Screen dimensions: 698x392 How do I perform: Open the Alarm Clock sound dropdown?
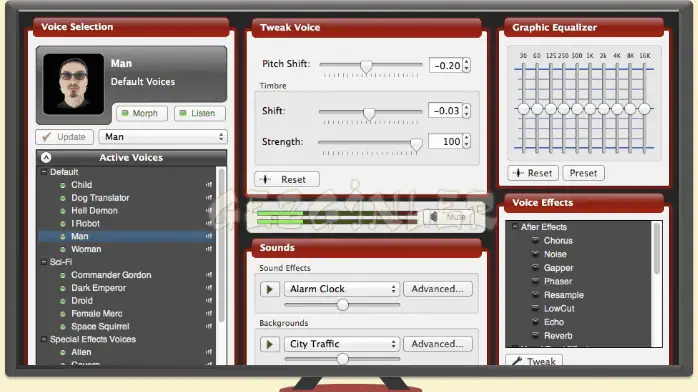pos(342,289)
